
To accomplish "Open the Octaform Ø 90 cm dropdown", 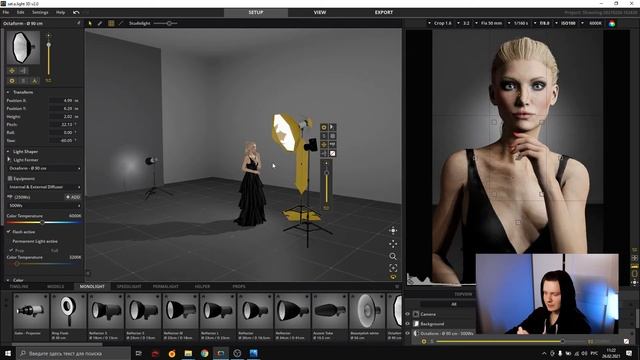I will [x=44, y=168].
